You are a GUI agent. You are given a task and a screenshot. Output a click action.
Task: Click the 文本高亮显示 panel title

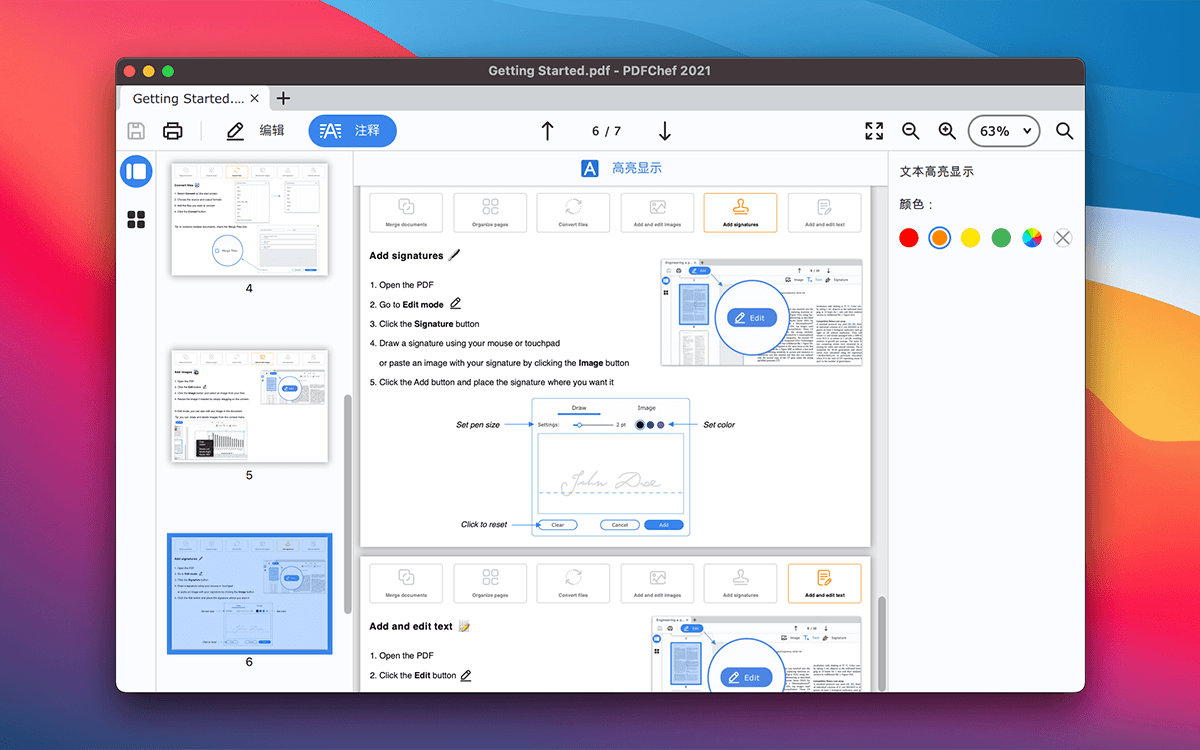click(937, 172)
